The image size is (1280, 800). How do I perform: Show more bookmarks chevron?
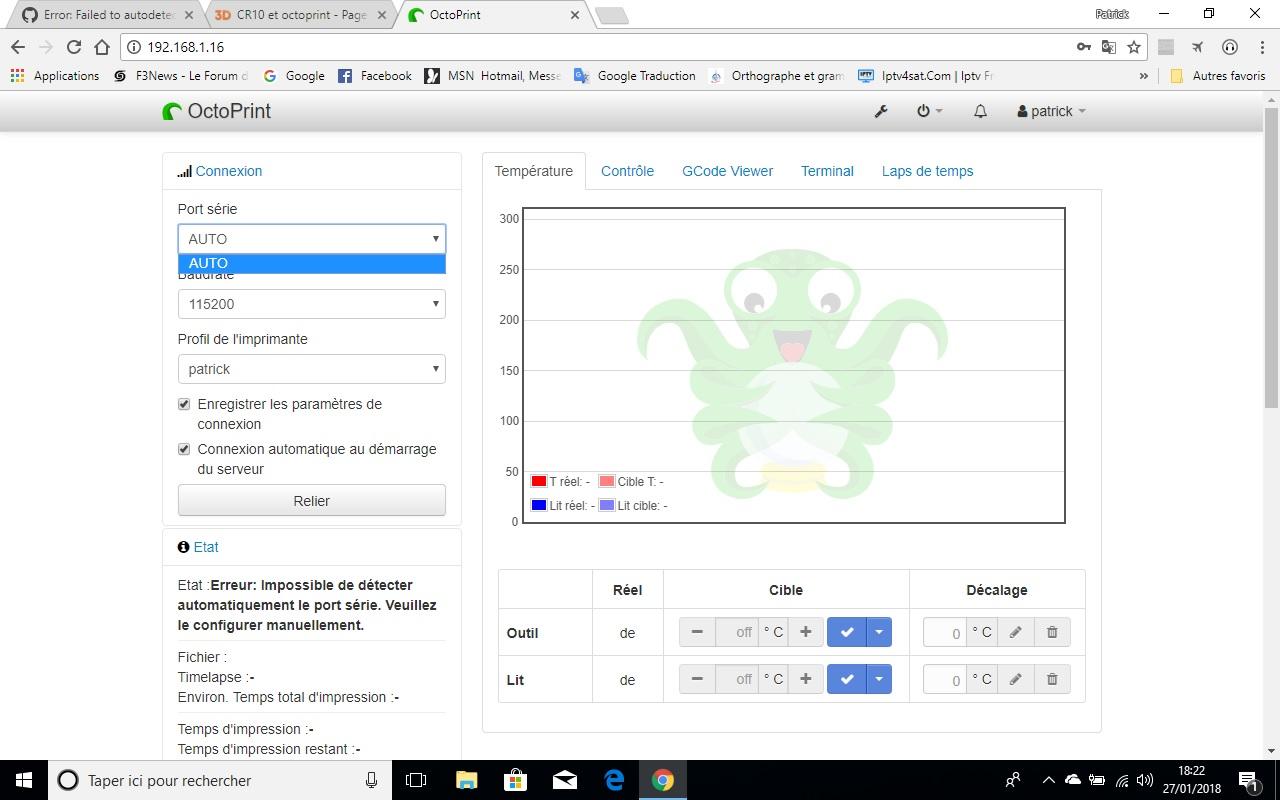(x=1144, y=76)
